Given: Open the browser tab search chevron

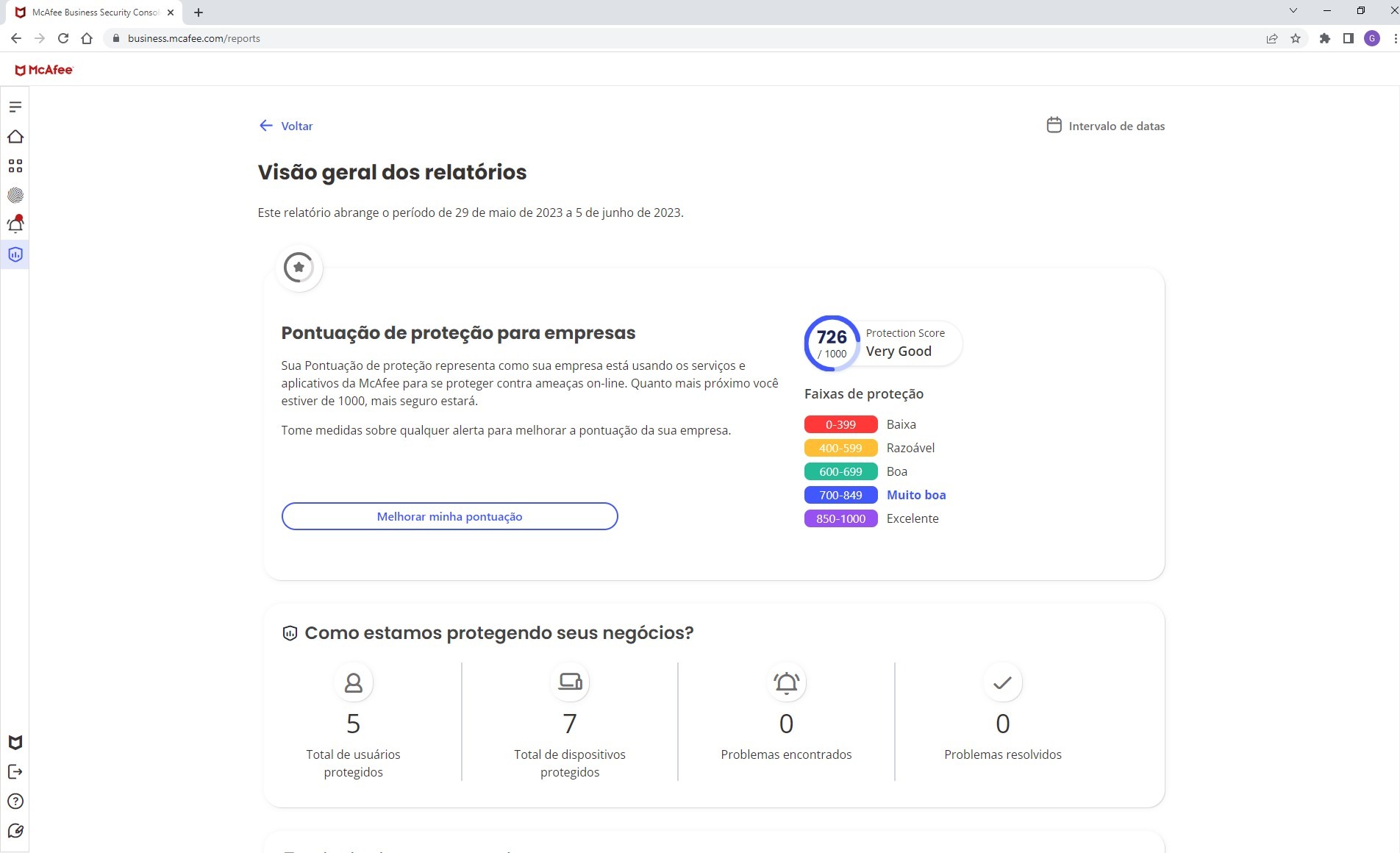Looking at the screenshot, I should [x=1293, y=10].
